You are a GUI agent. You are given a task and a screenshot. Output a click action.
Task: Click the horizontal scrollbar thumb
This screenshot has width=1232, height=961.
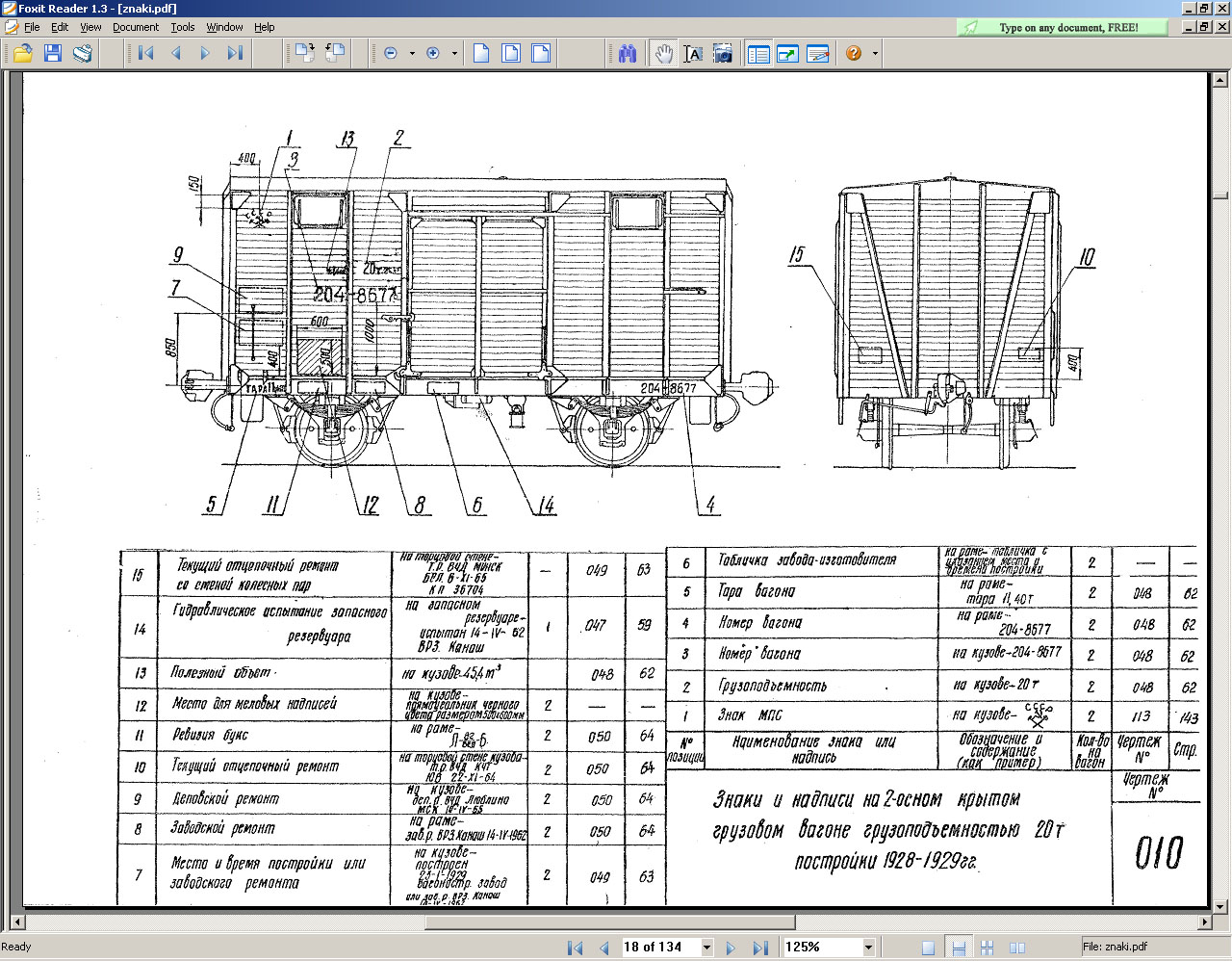(x=610, y=922)
